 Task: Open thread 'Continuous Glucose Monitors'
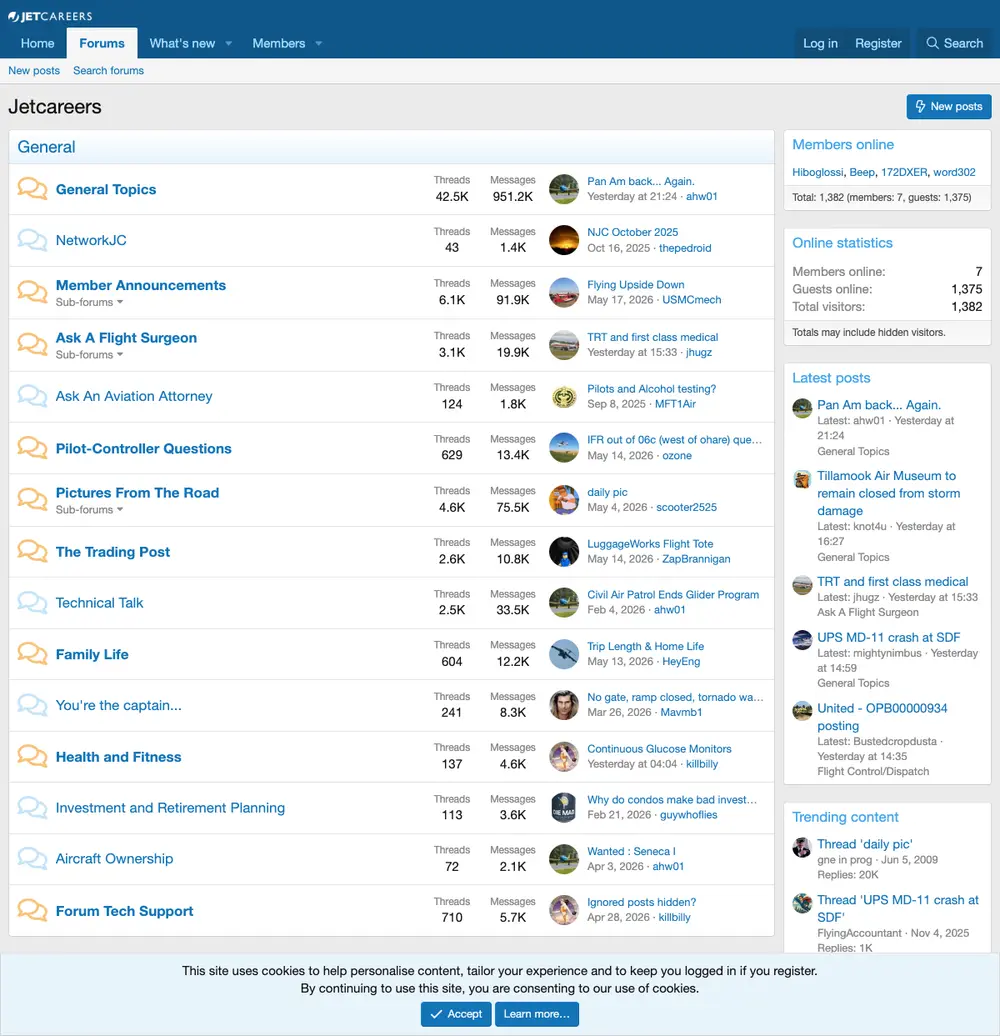tap(659, 749)
